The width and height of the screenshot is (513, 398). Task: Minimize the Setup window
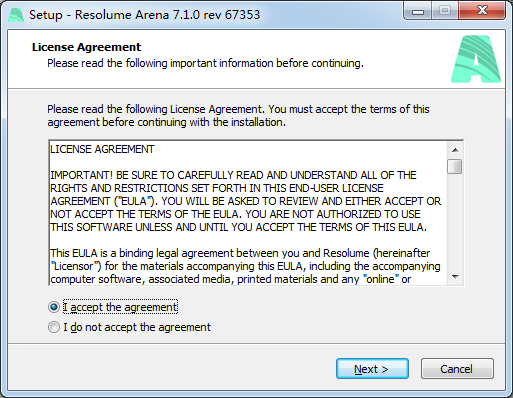pos(418,11)
